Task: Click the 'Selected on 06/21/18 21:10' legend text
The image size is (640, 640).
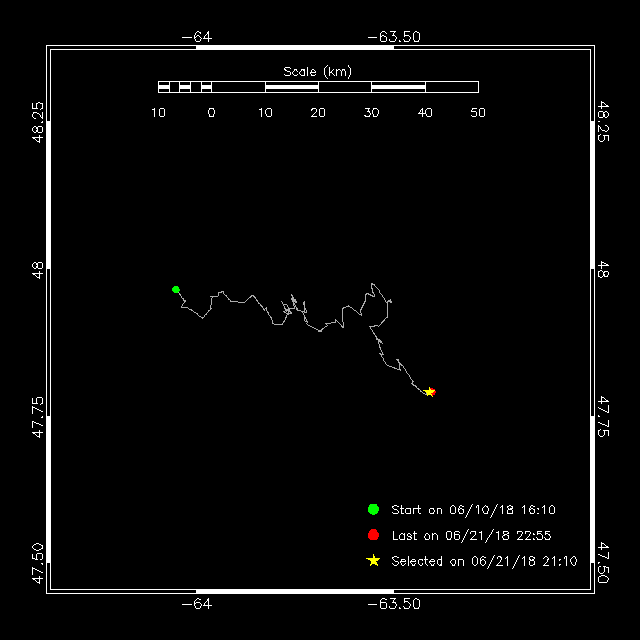Action: click(x=484, y=561)
